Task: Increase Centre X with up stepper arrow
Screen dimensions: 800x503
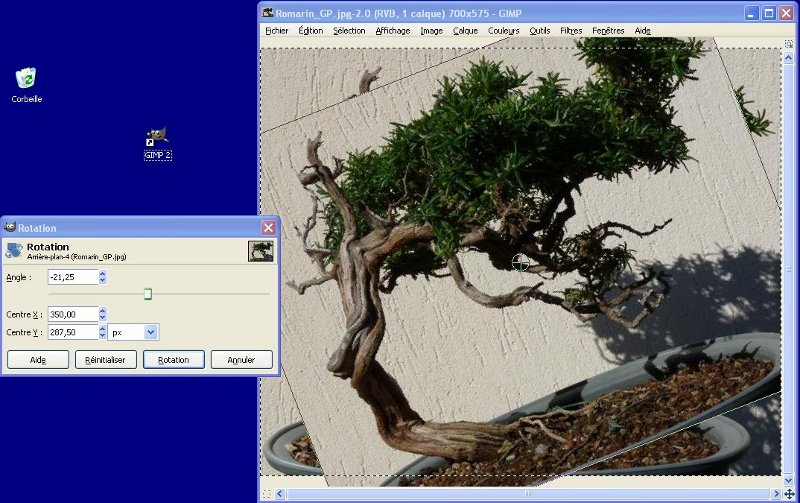Action: click(103, 311)
